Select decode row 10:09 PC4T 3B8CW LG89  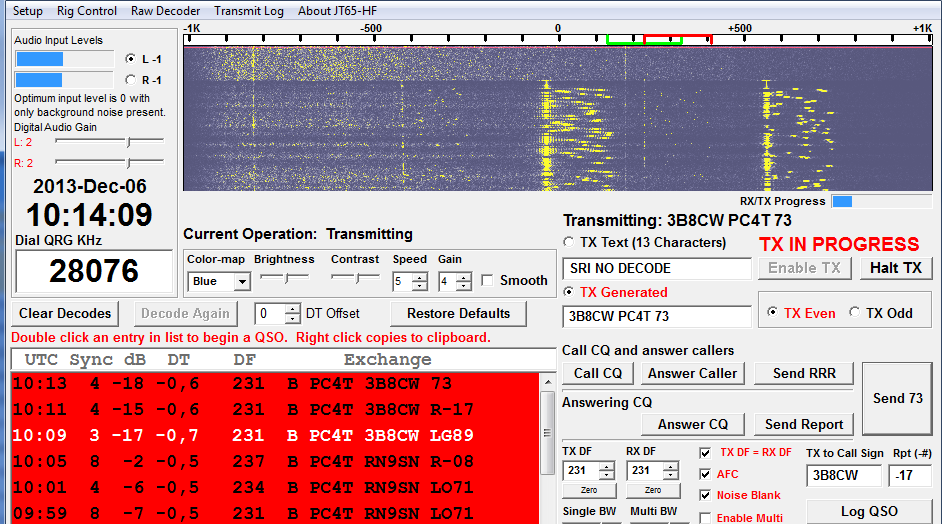point(275,436)
